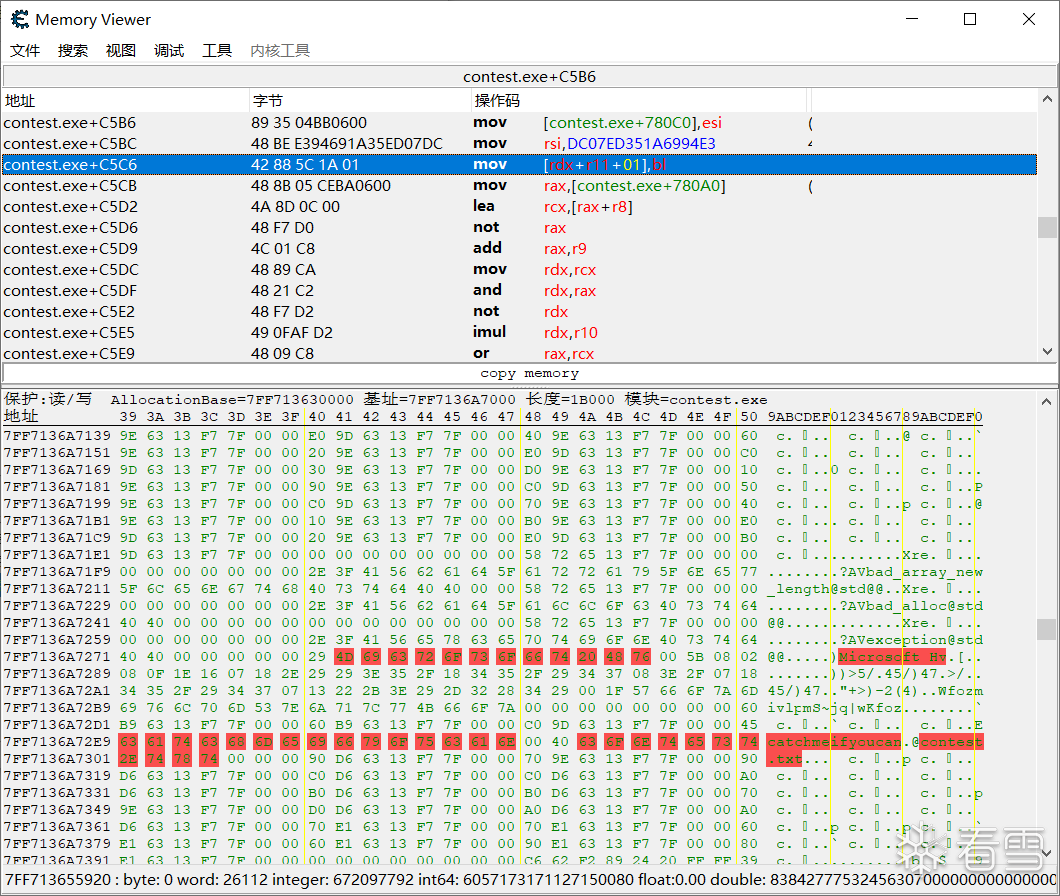Click highlighted ASCII text 'Microsoft Hv'
The image size is (1060, 896).
892,657
